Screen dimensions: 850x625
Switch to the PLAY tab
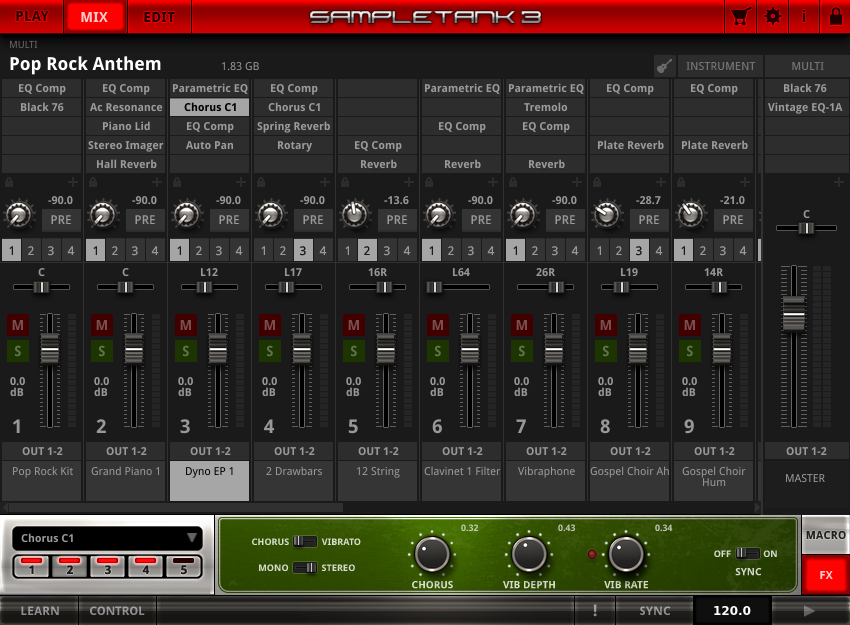pos(32,17)
